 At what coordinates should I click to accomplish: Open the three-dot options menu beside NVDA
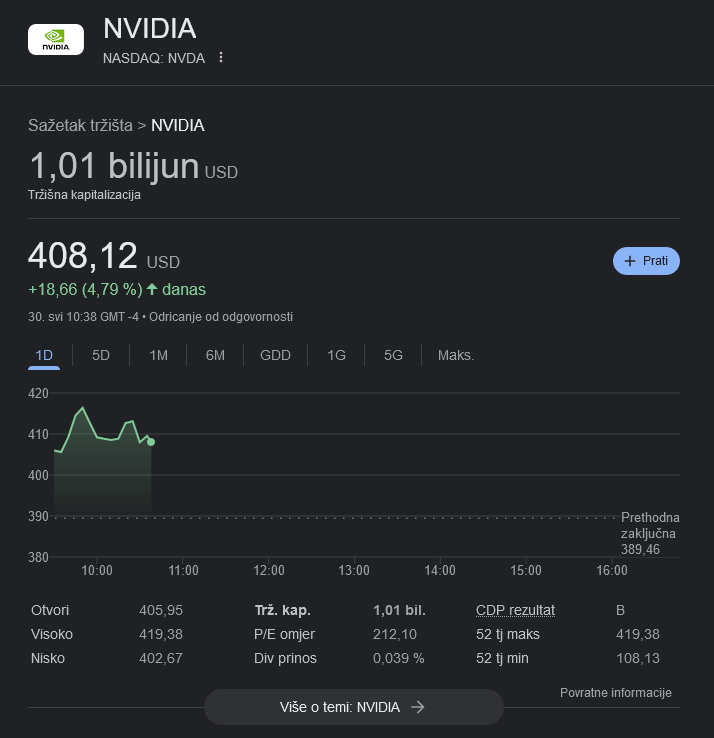coord(221,57)
